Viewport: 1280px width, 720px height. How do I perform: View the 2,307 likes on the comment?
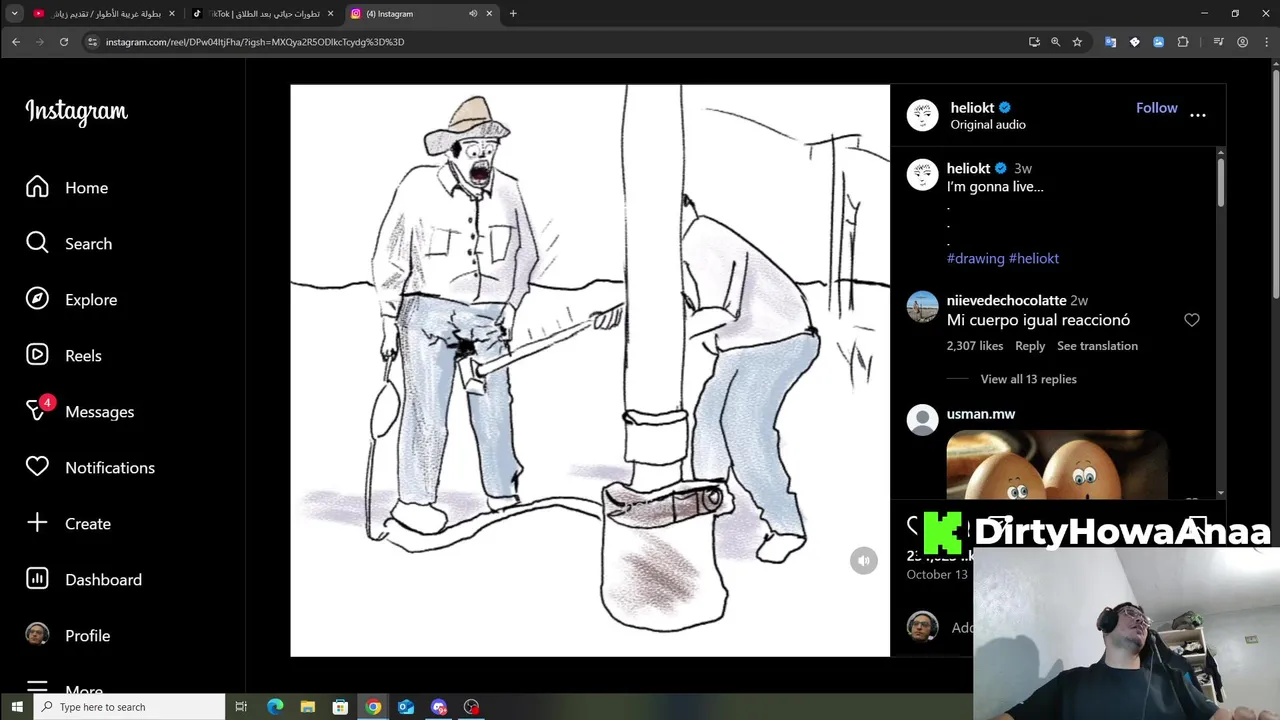click(x=975, y=346)
